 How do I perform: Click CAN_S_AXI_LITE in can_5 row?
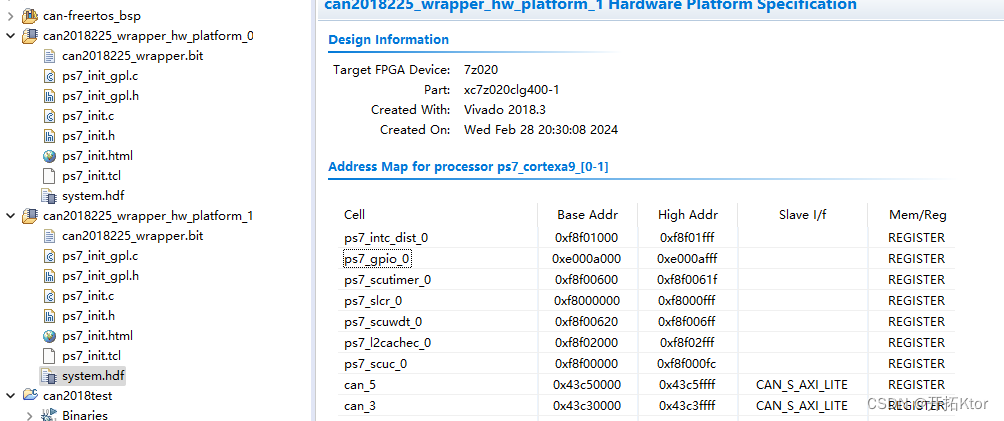802,385
